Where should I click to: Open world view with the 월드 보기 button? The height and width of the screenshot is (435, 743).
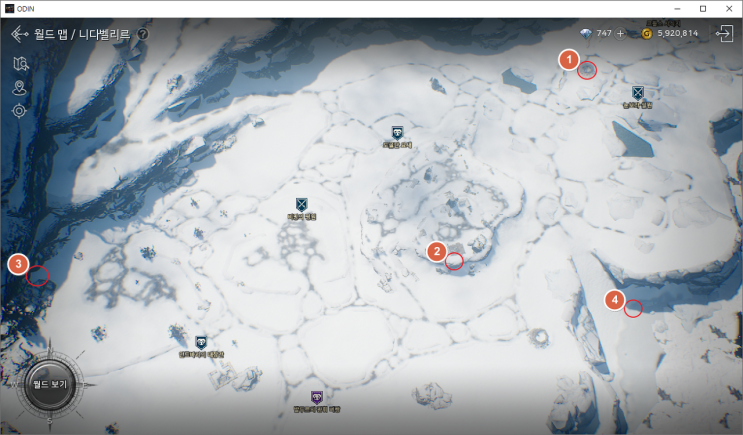50,385
